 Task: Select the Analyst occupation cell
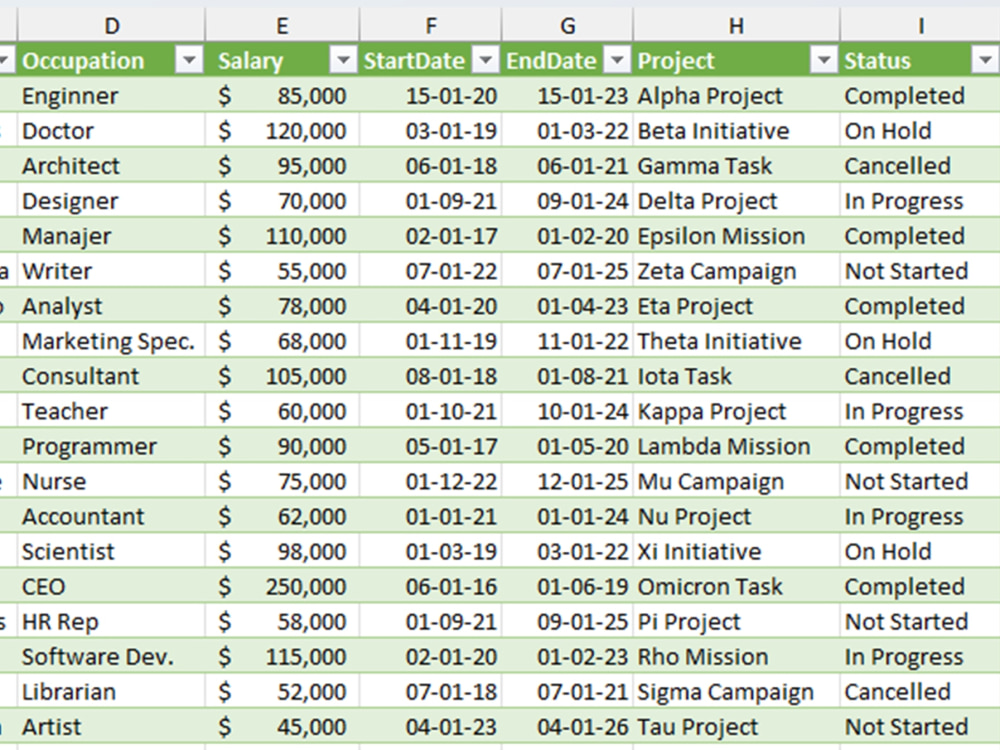[x=112, y=306]
